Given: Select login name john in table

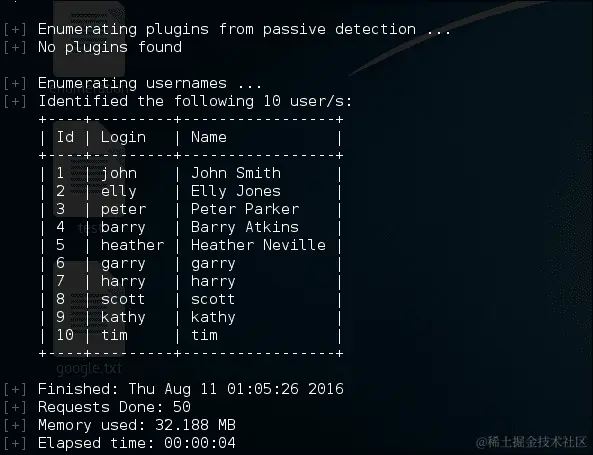Looking at the screenshot, I should (119, 173).
